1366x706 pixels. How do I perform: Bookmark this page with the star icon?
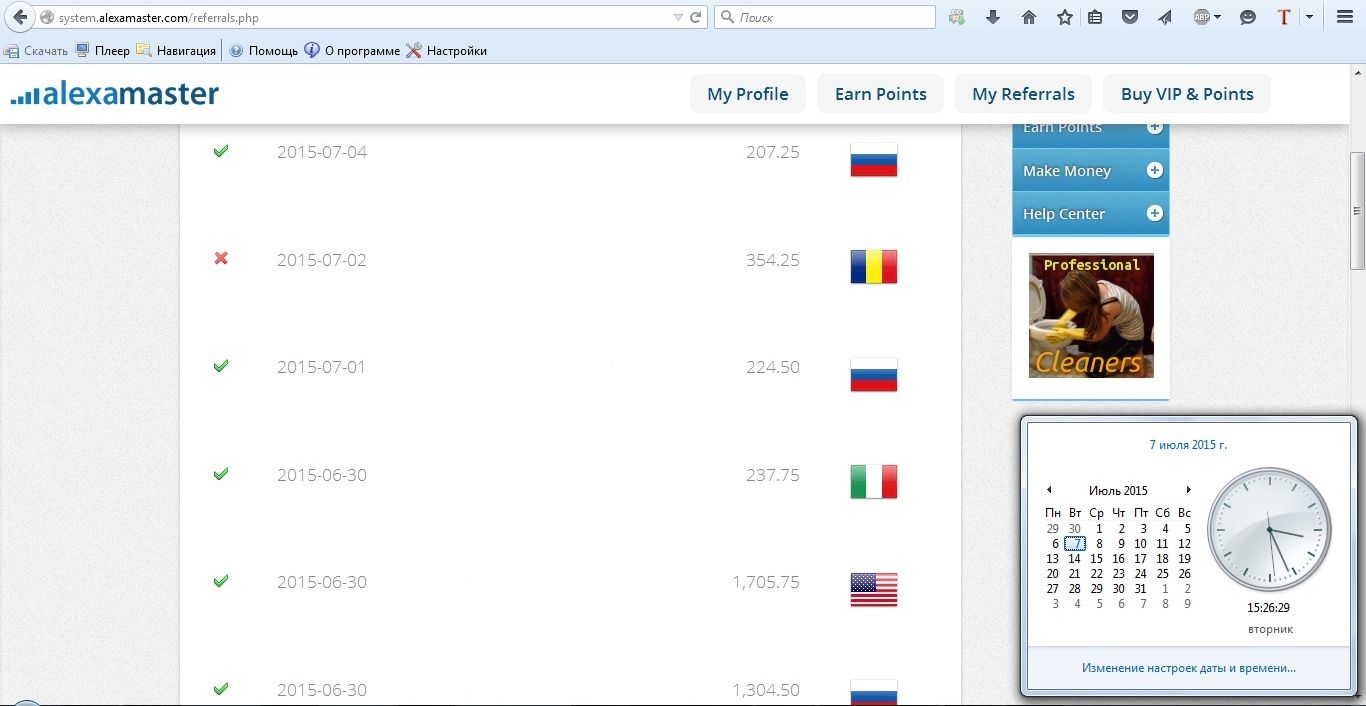[1064, 17]
